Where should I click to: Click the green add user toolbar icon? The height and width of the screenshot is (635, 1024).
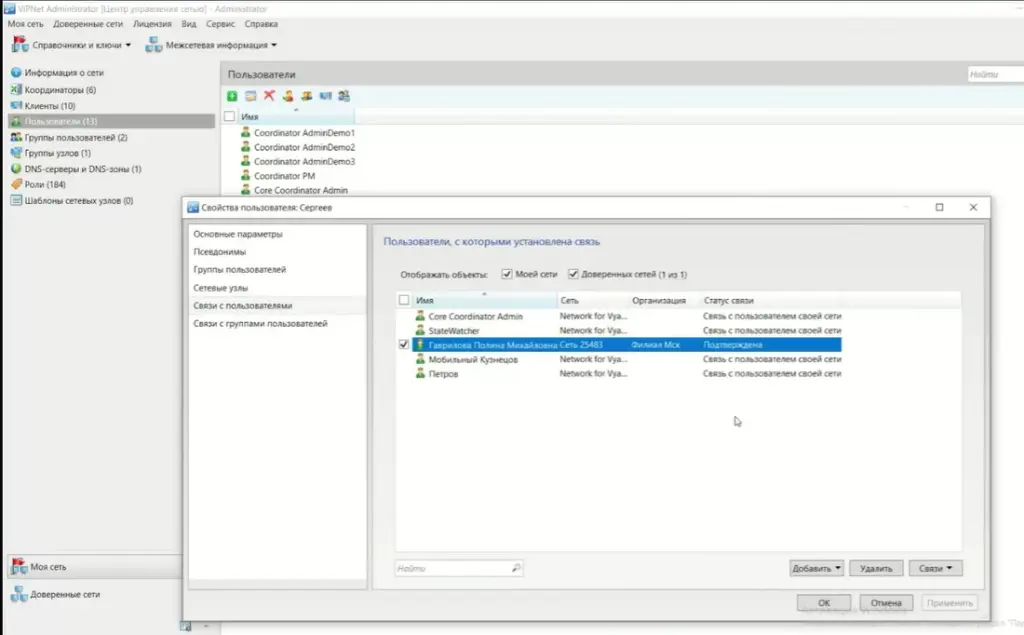tap(232, 96)
